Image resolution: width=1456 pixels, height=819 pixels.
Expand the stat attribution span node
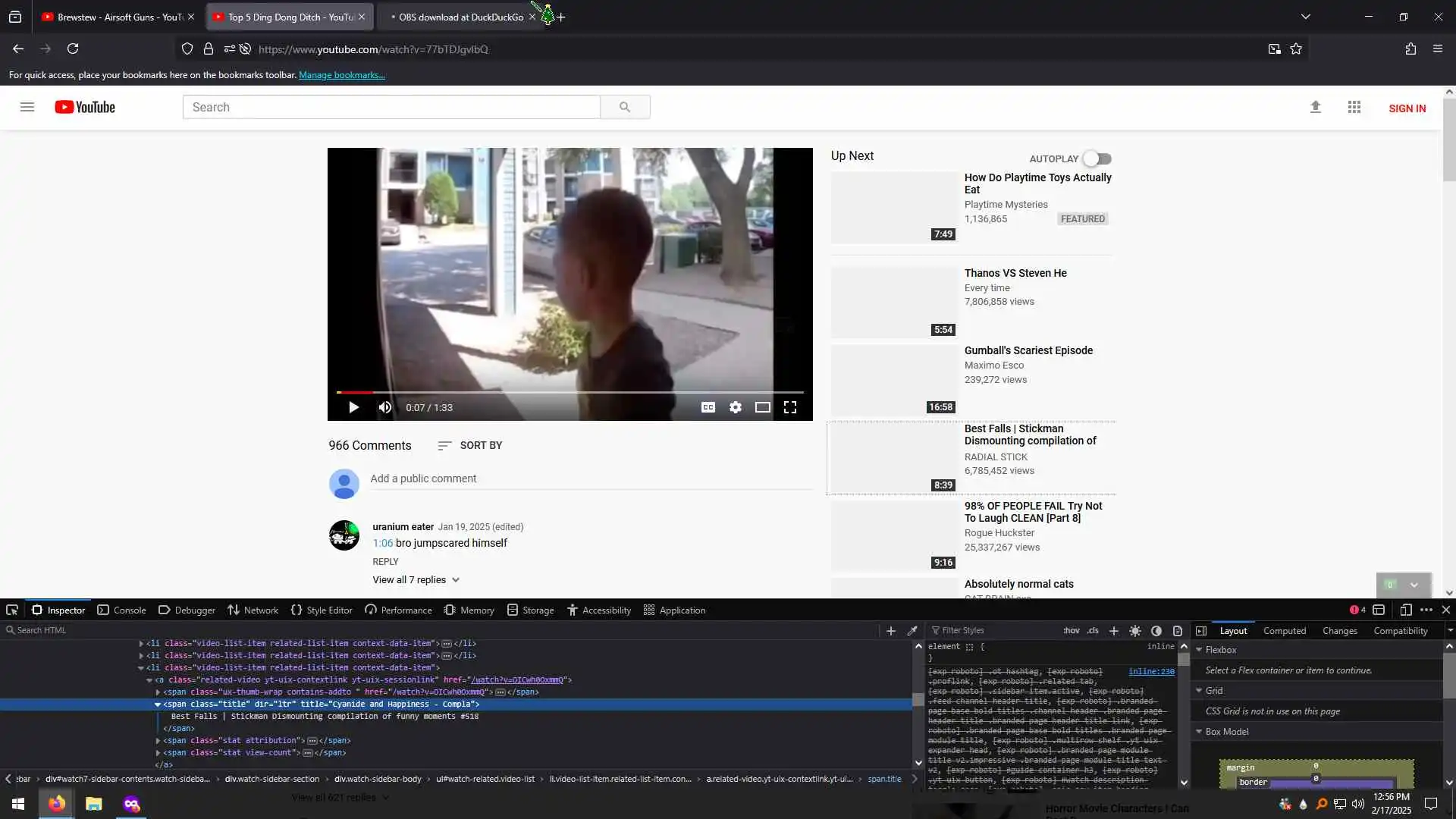pyautogui.click(x=158, y=741)
